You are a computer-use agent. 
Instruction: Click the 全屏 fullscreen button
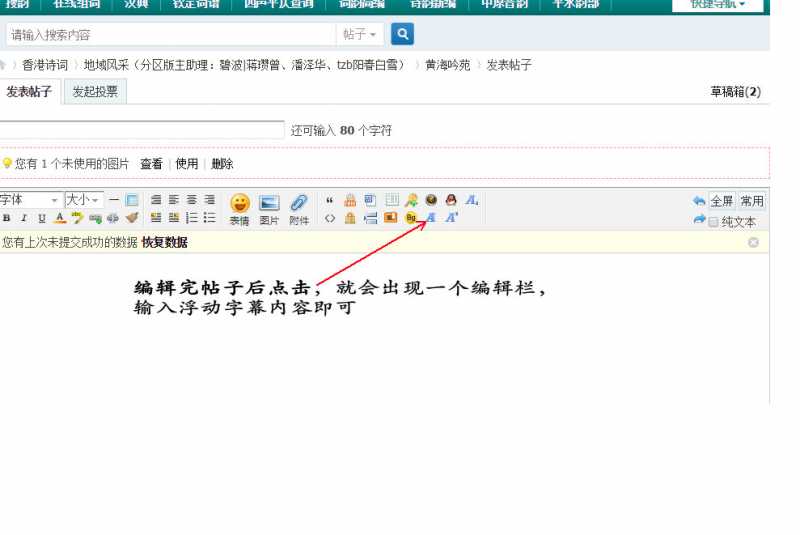click(x=721, y=201)
